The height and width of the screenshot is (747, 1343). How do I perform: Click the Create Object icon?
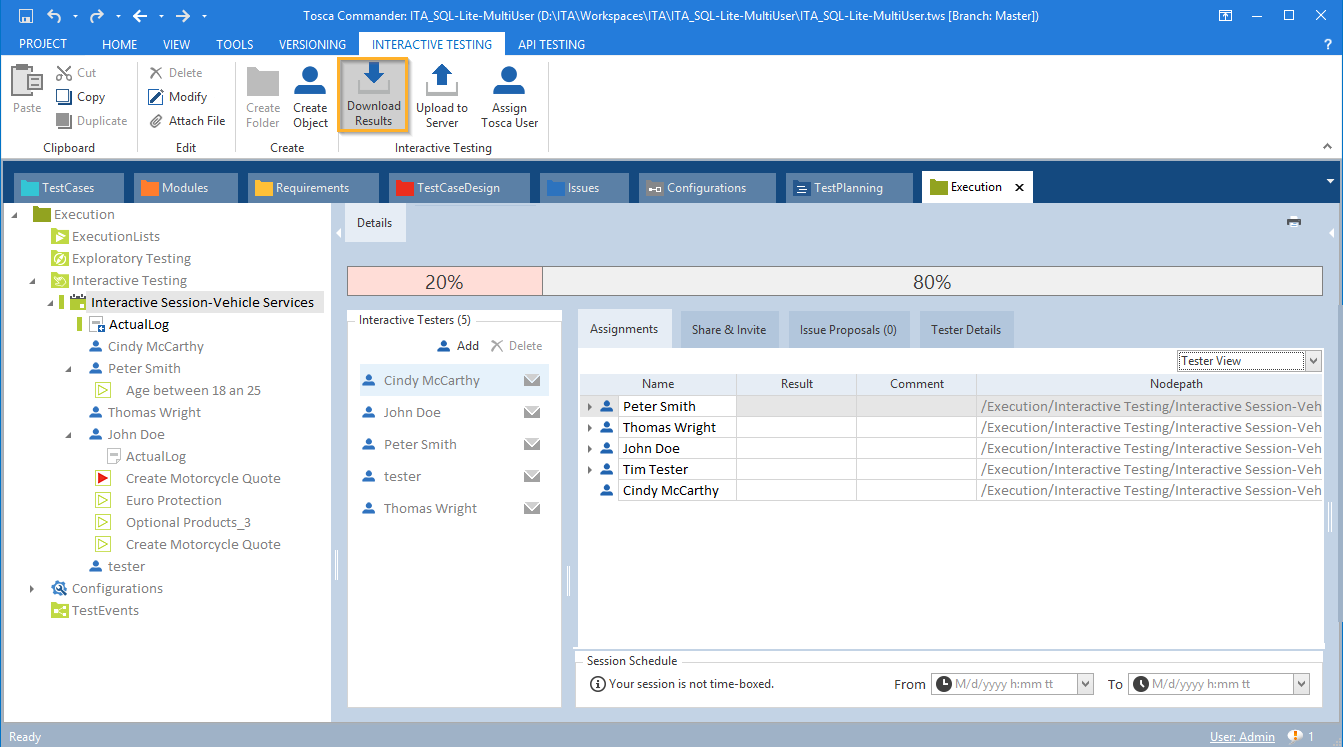tap(310, 80)
